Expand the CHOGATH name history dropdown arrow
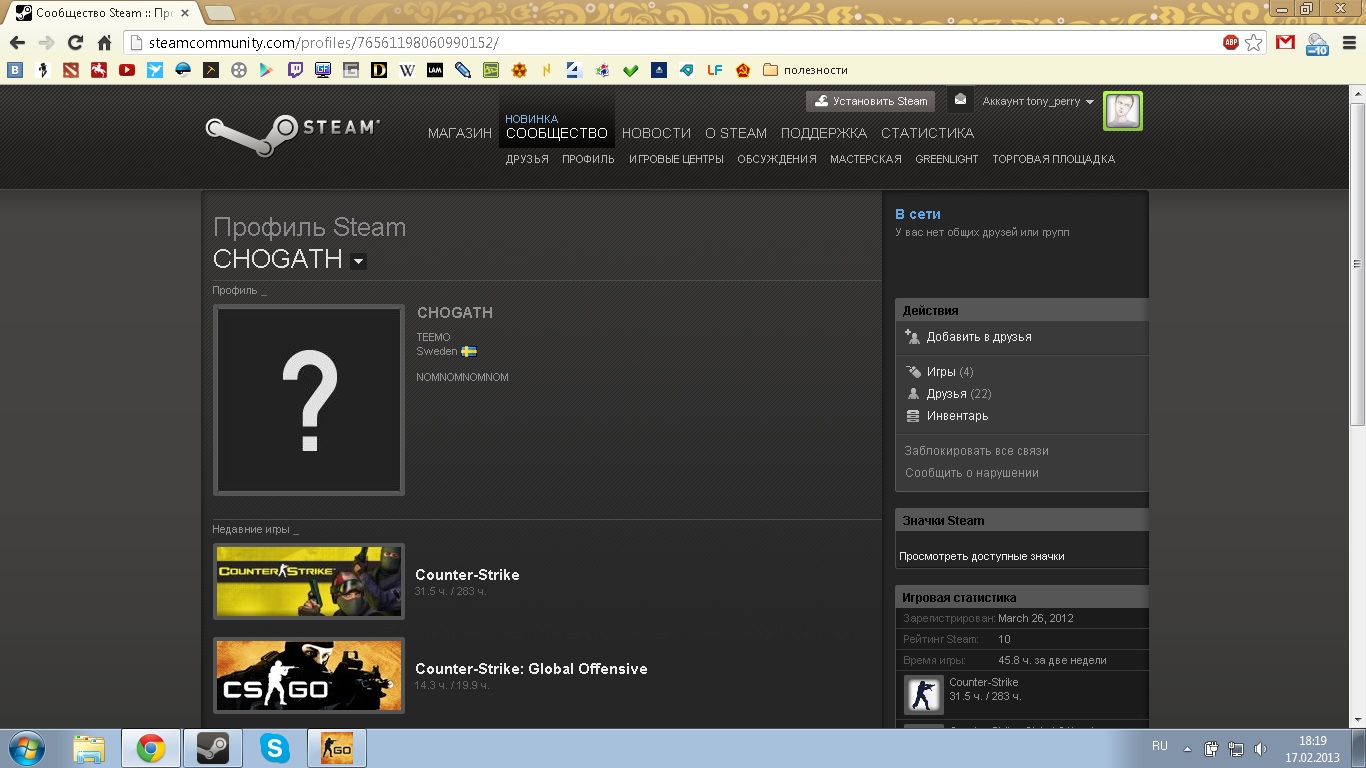Viewport: 1366px width, 768px height. click(x=358, y=261)
